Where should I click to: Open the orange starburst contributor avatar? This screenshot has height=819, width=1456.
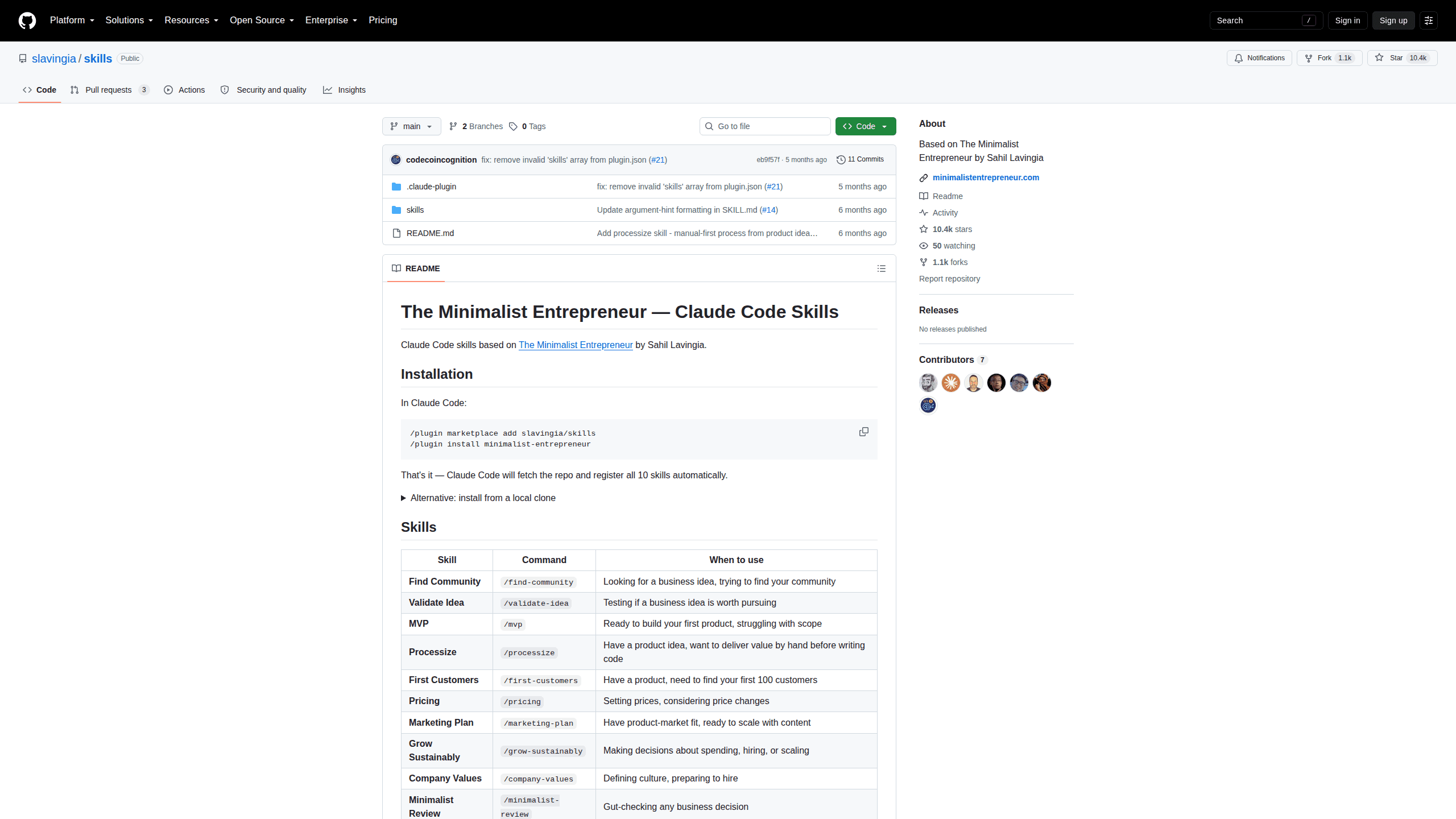[951, 383]
